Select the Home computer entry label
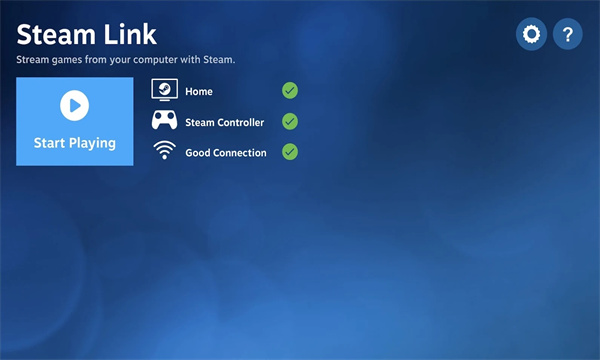This screenshot has width=600, height=360. coord(199,91)
